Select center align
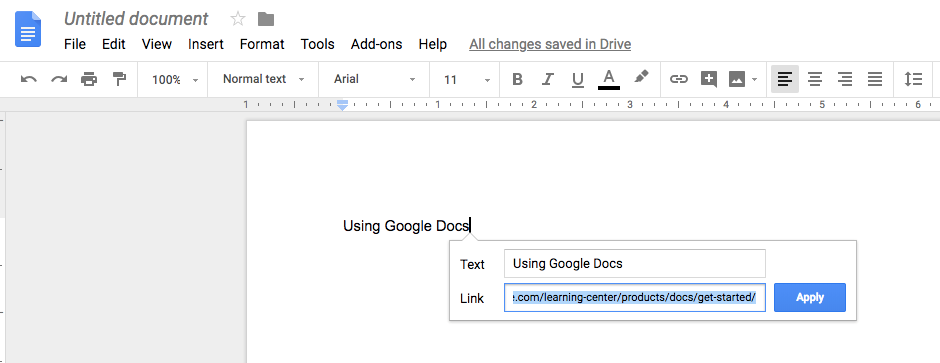Image resolution: width=940 pixels, height=363 pixels. [815, 79]
